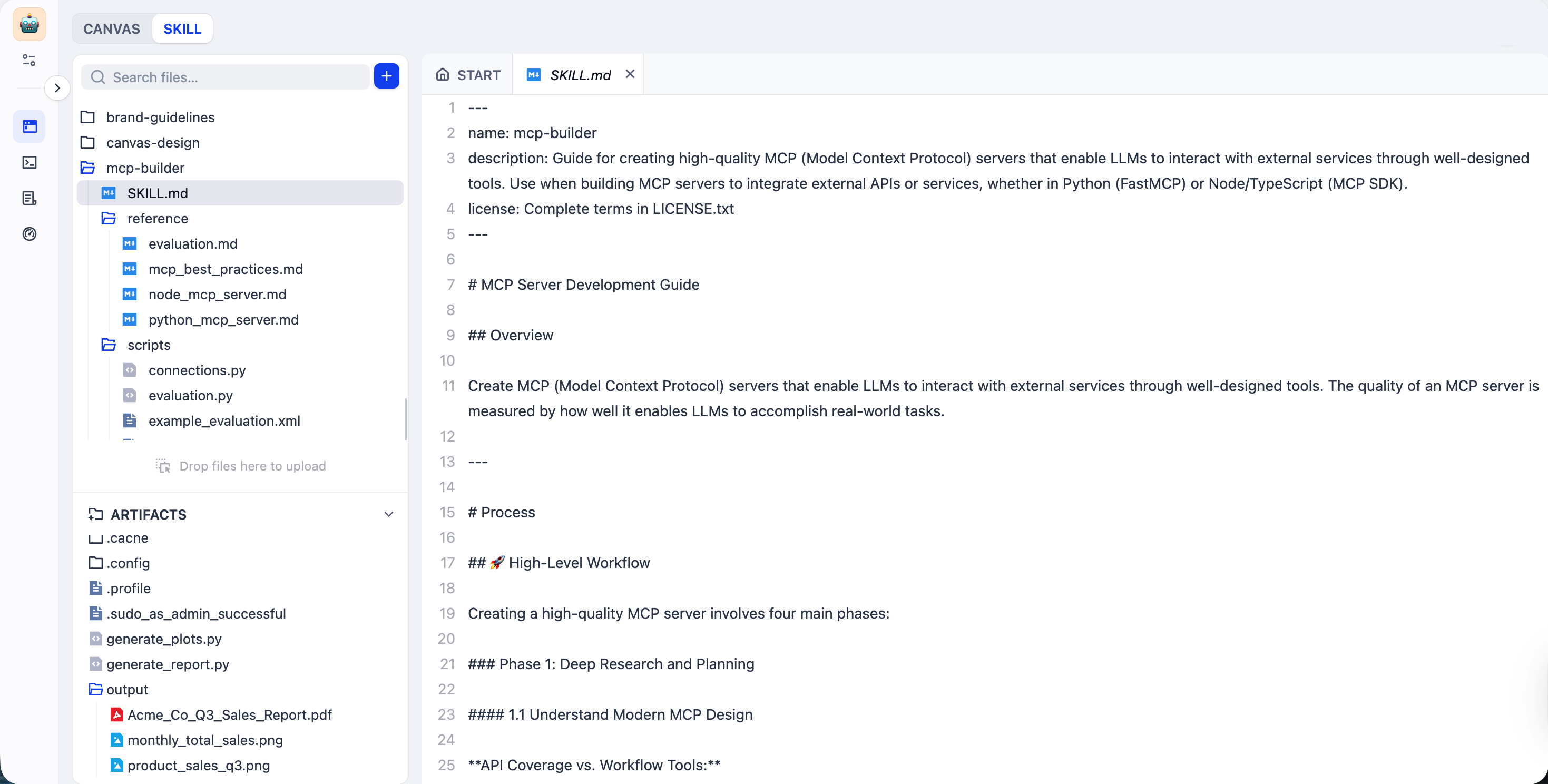Open evaluation.md in reference folder
This screenshot has width=1548, height=784.
click(192, 243)
